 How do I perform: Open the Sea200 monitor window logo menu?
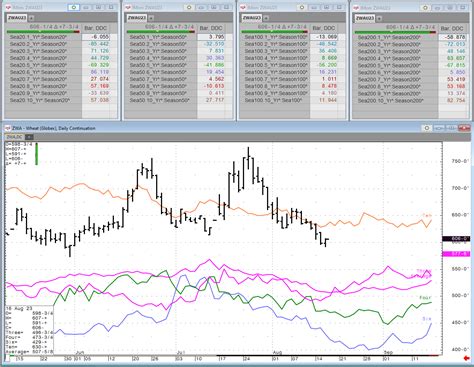[356, 7]
